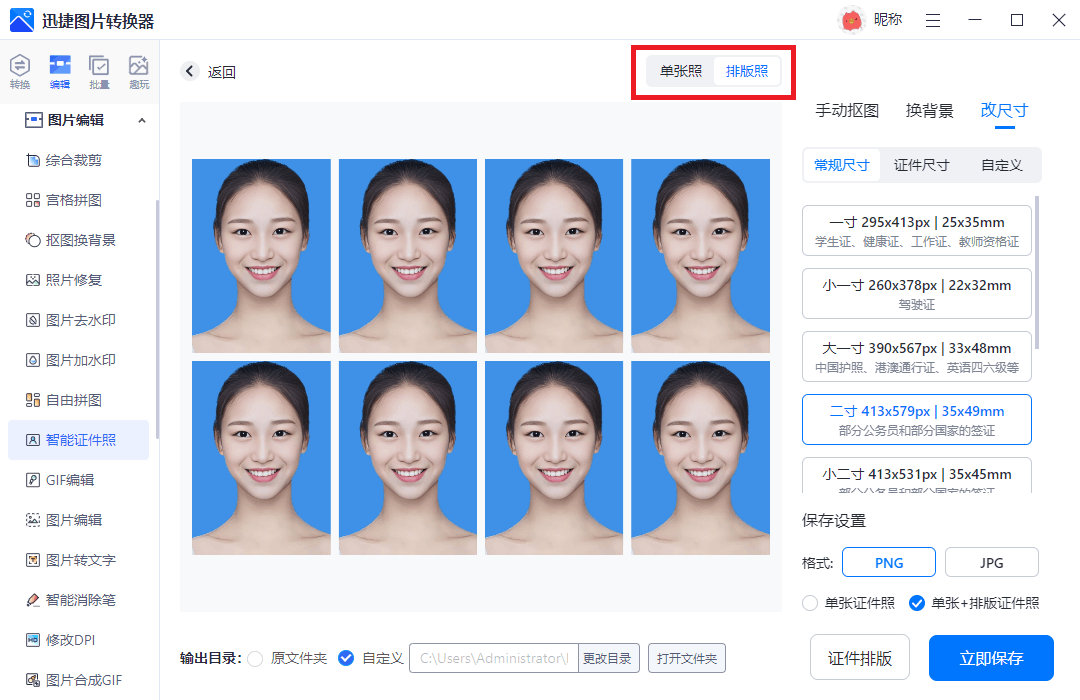1080x700 pixels.
Task: Click the size list scrollbar
Action: pos(1037,272)
